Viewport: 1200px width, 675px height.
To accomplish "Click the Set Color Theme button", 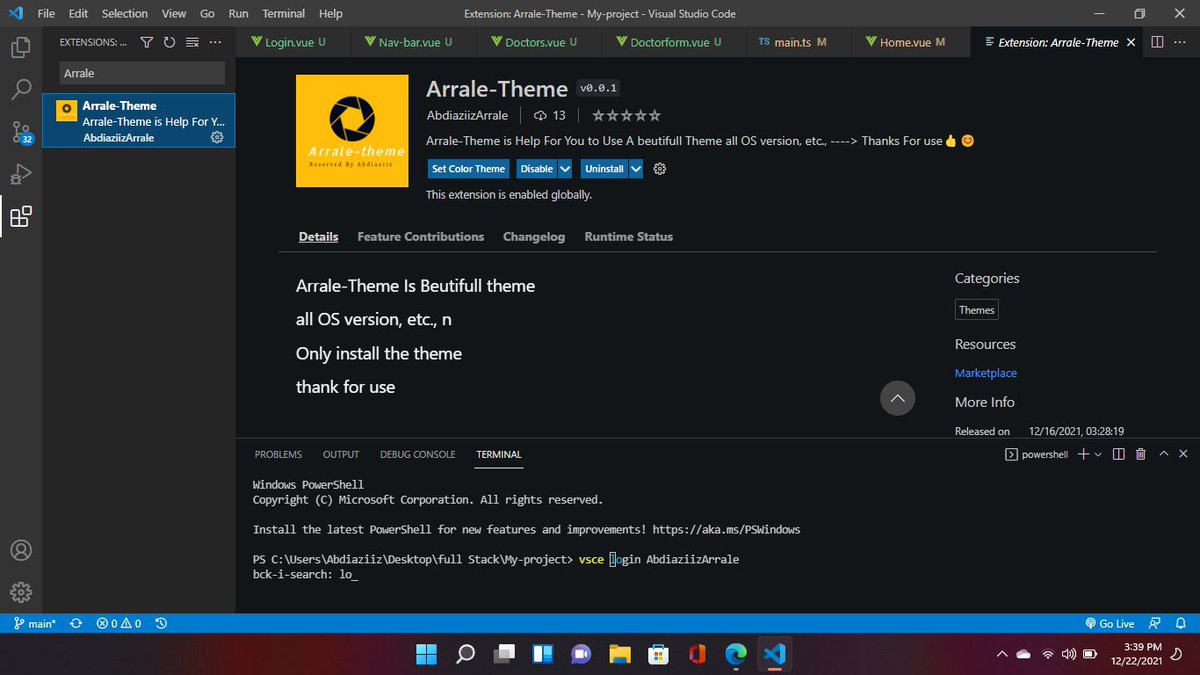I will coord(469,169).
